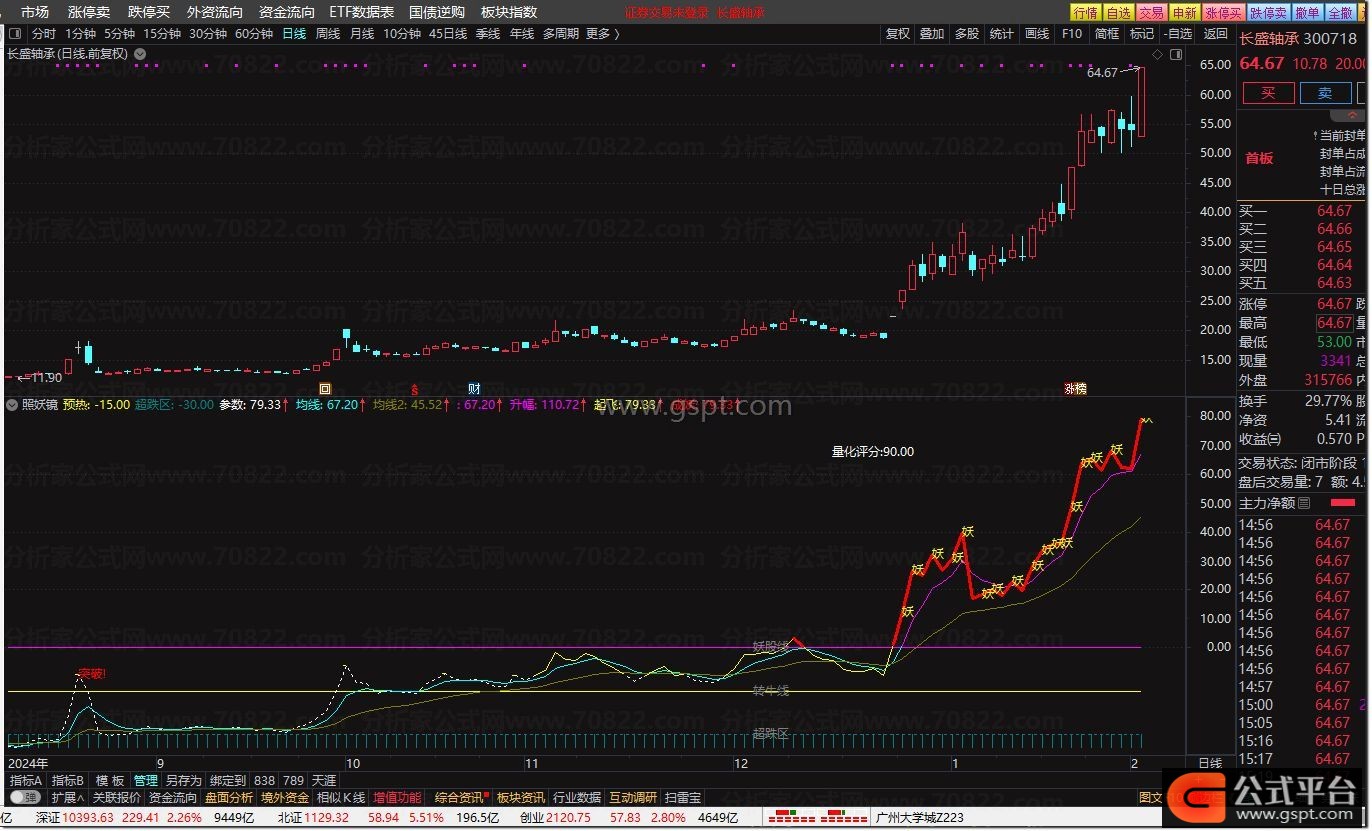Click the blue 卖 button
This screenshot has height=831, width=1372.
1325,93
